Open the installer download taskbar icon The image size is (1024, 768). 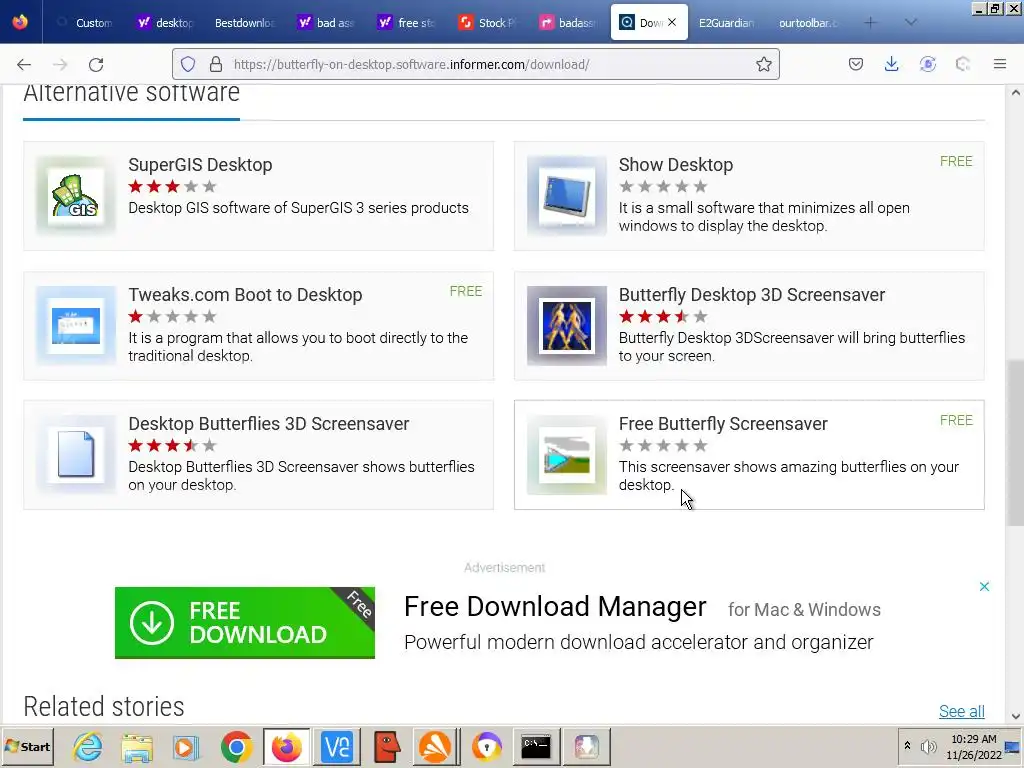(586, 746)
